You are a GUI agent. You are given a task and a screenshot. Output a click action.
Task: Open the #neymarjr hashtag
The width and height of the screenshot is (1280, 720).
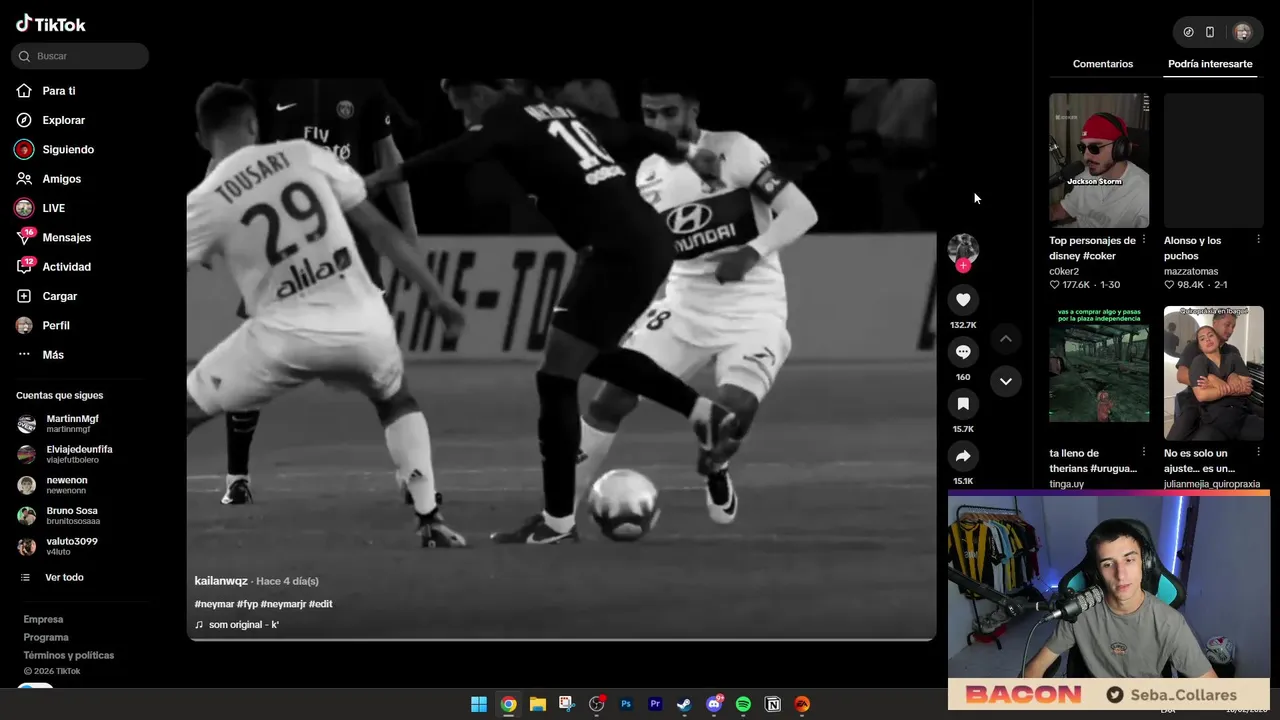[283, 604]
